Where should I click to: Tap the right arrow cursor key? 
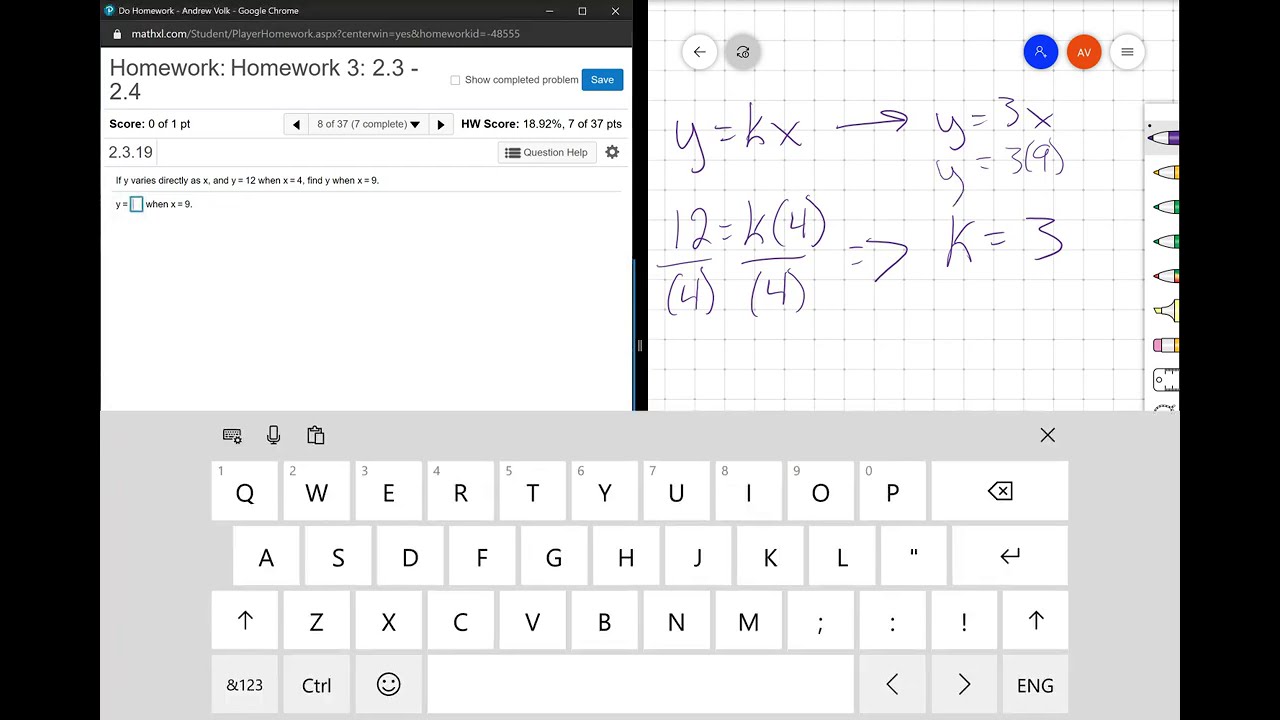964,685
